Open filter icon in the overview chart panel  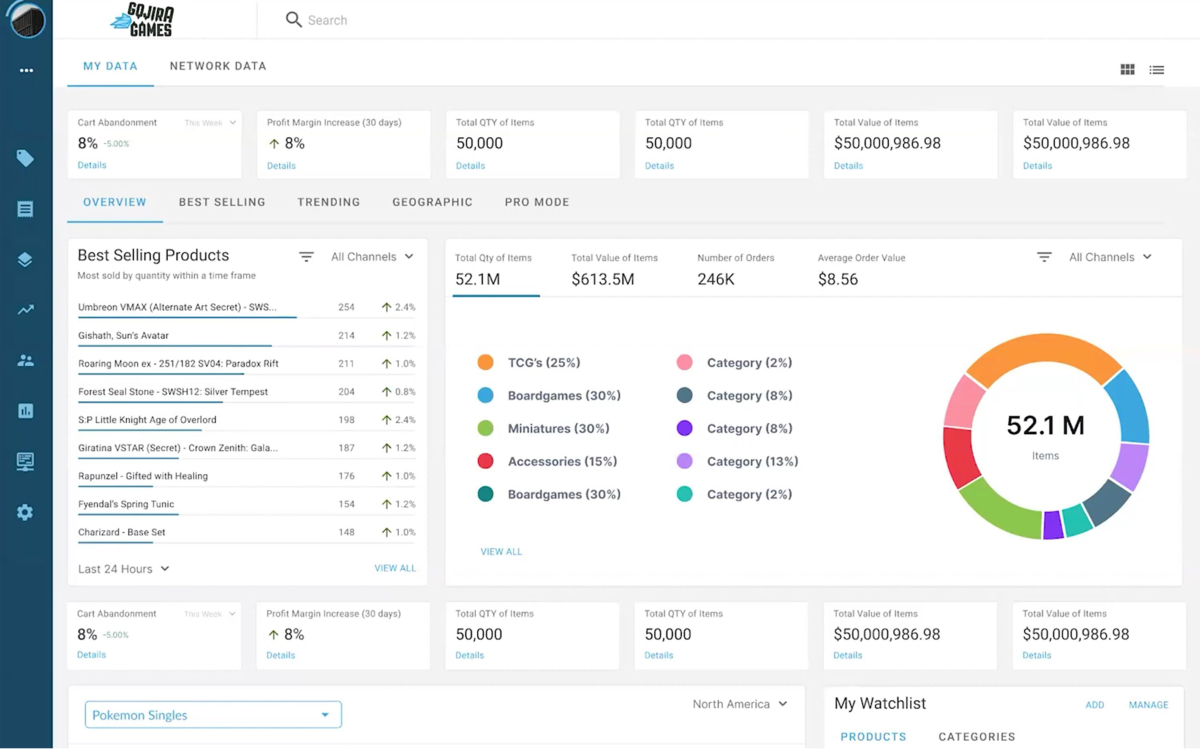(1044, 257)
